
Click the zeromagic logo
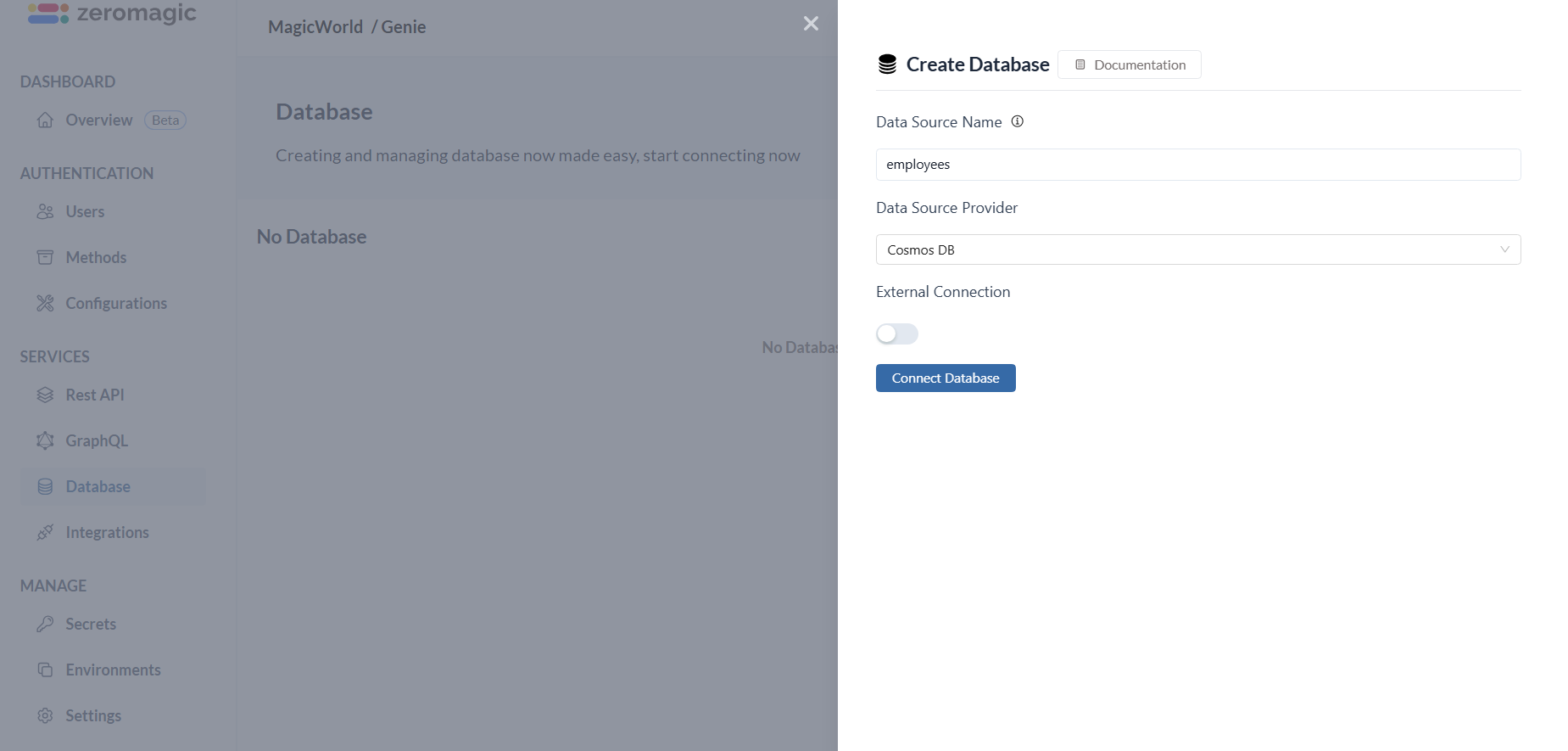(112, 13)
